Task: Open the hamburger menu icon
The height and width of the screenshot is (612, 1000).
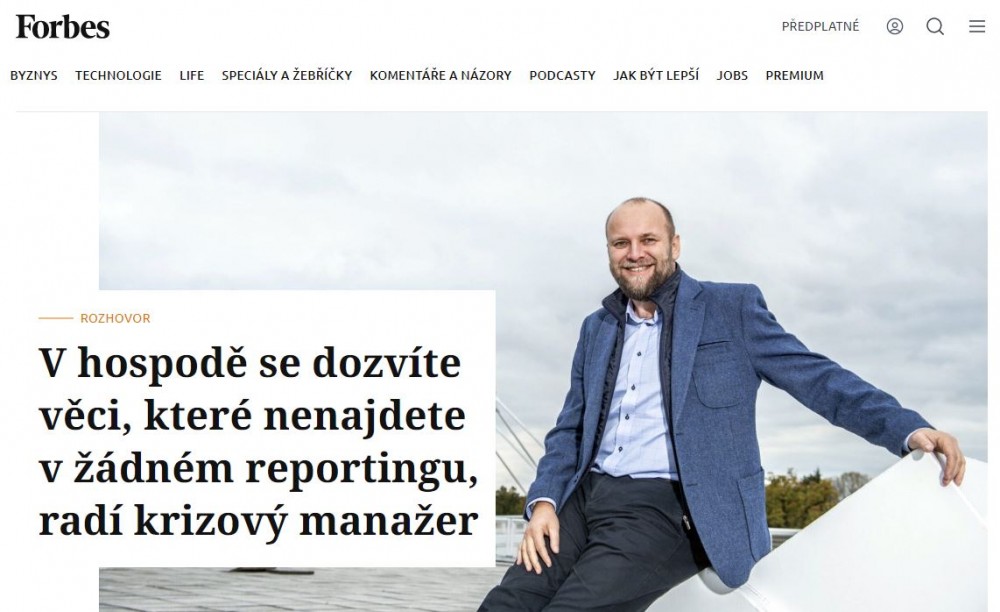Action: click(977, 26)
